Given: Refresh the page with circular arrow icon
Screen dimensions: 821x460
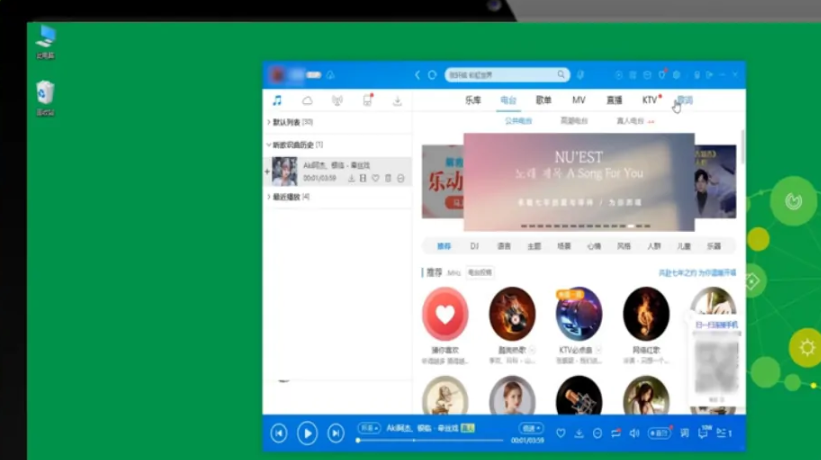Looking at the screenshot, I should [432, 75].
